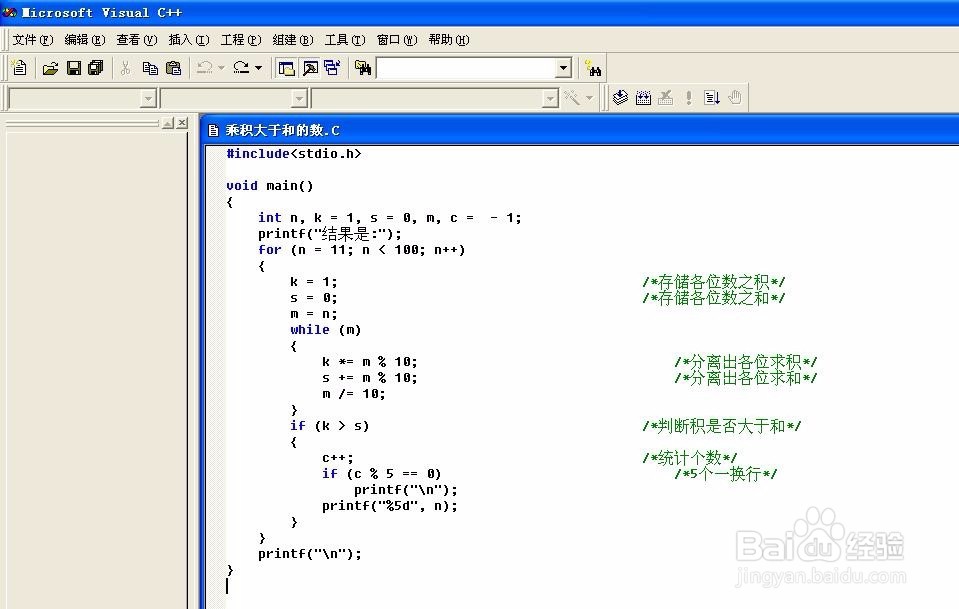Click the #include<stdio.h> line

coord(294,153)
